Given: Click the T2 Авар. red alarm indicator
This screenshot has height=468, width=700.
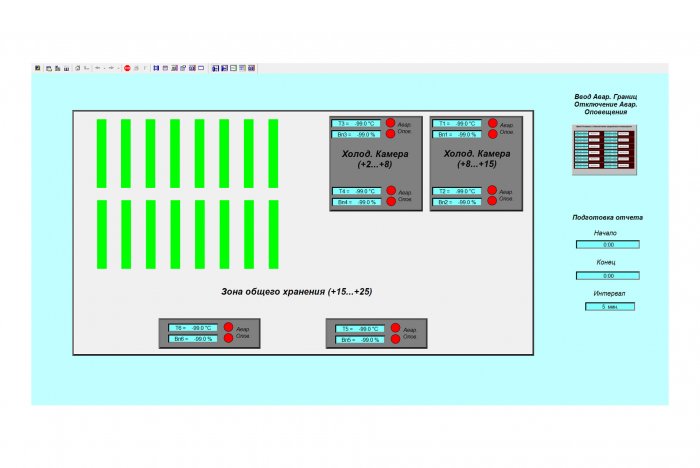Looking at the screenshot, I should pyautogui.click(x=492, y=190).
